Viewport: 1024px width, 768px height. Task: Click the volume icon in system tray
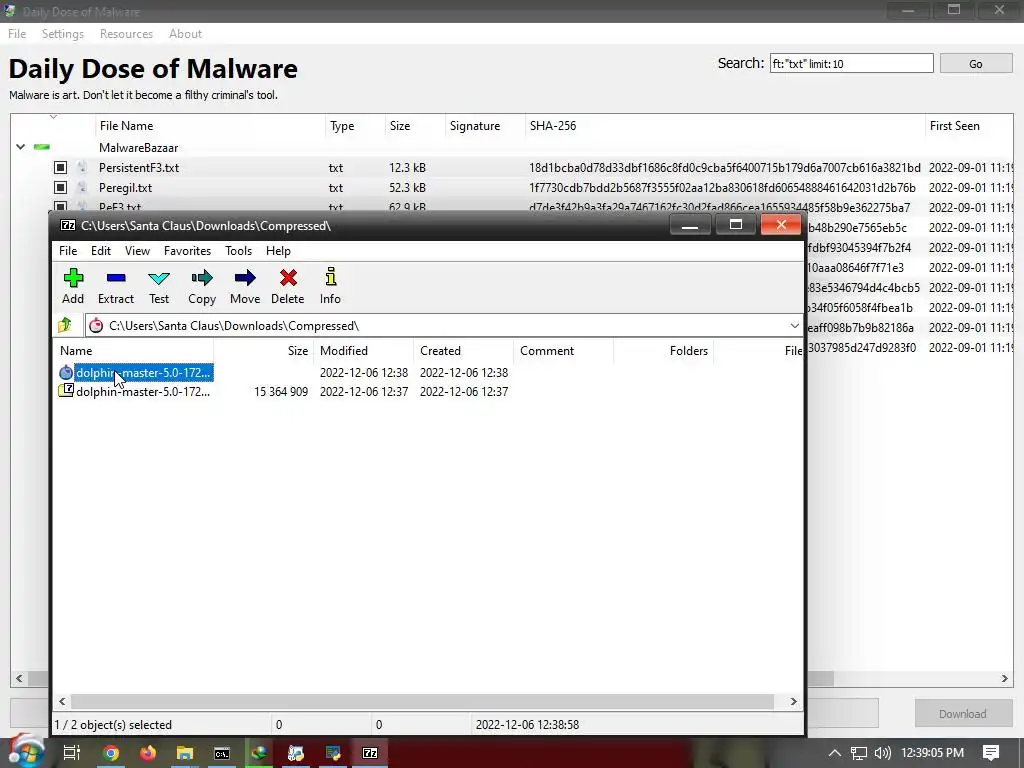[x=882, y=753]
